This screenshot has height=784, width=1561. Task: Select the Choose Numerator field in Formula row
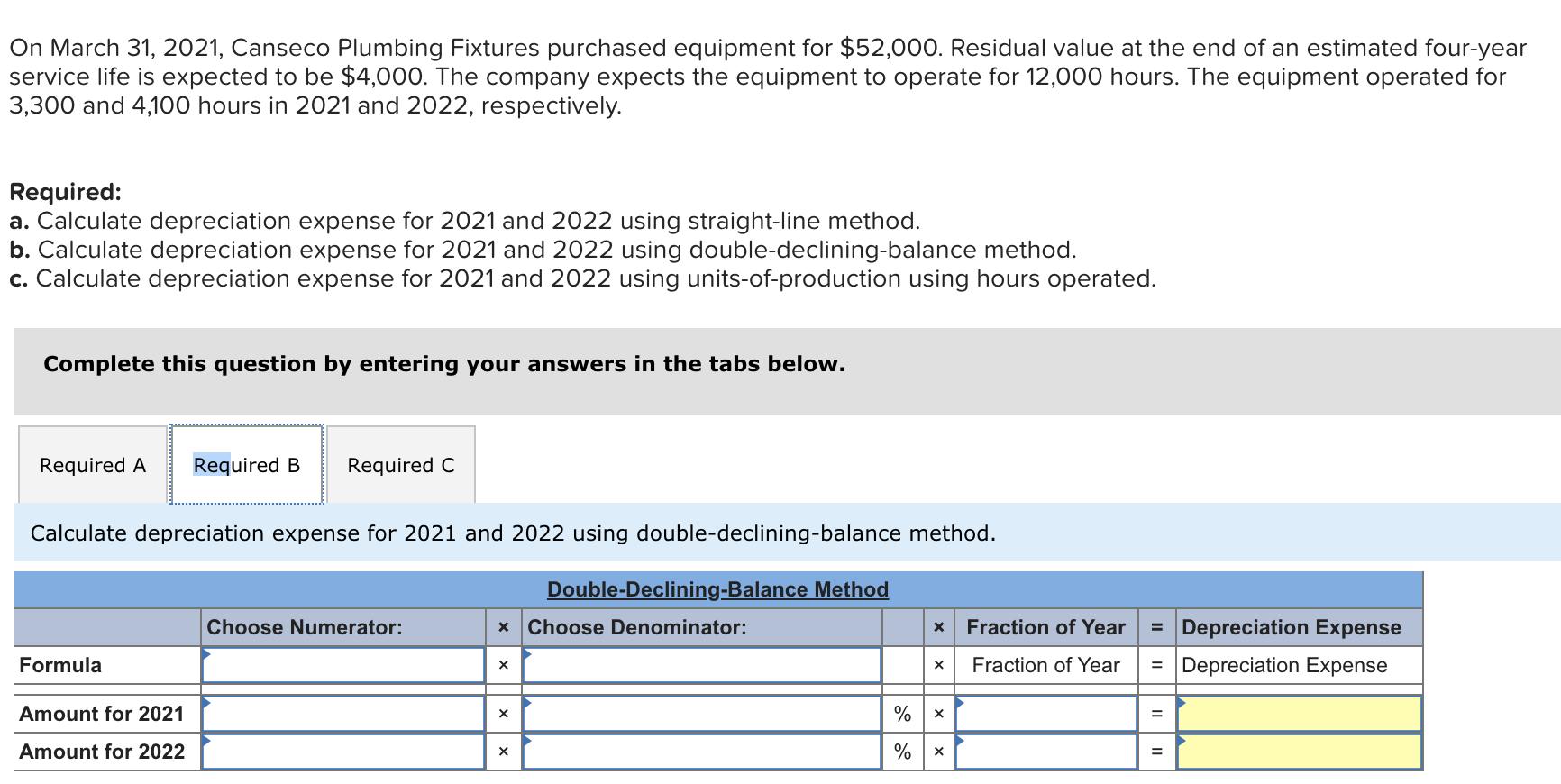coord(343,665)
